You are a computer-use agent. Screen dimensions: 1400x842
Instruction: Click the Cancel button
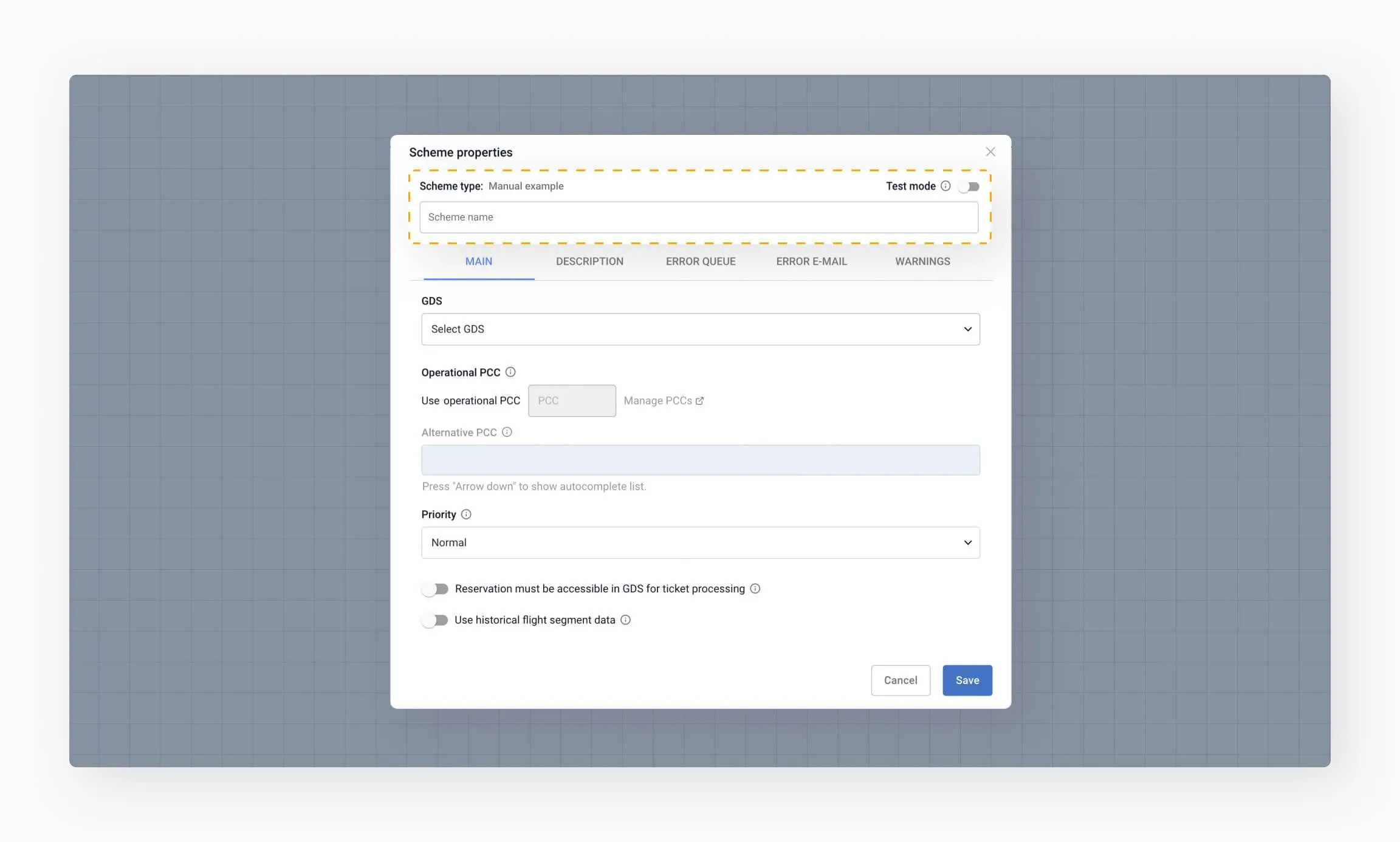(x=901, y=680)
